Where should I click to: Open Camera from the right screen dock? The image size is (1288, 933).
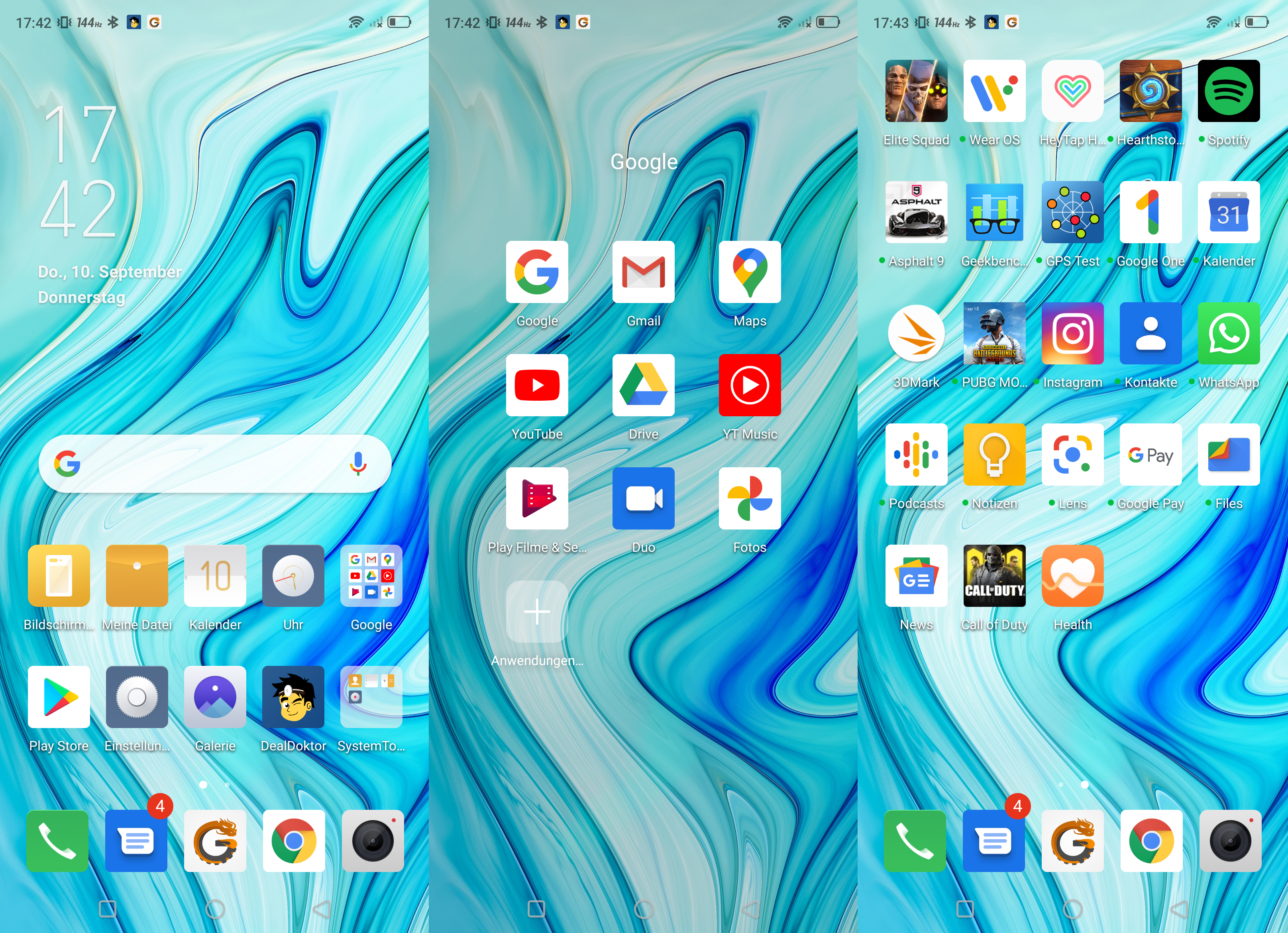pyautogui.click(x=1230, y=841)
